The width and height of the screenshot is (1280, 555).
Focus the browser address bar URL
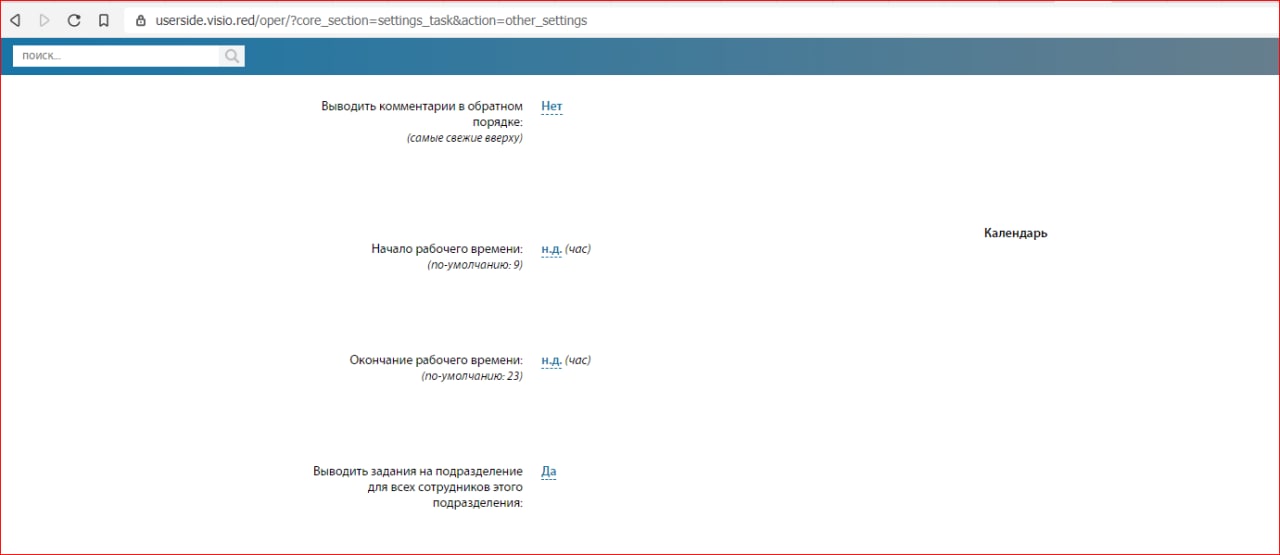[x=371, y=20]
